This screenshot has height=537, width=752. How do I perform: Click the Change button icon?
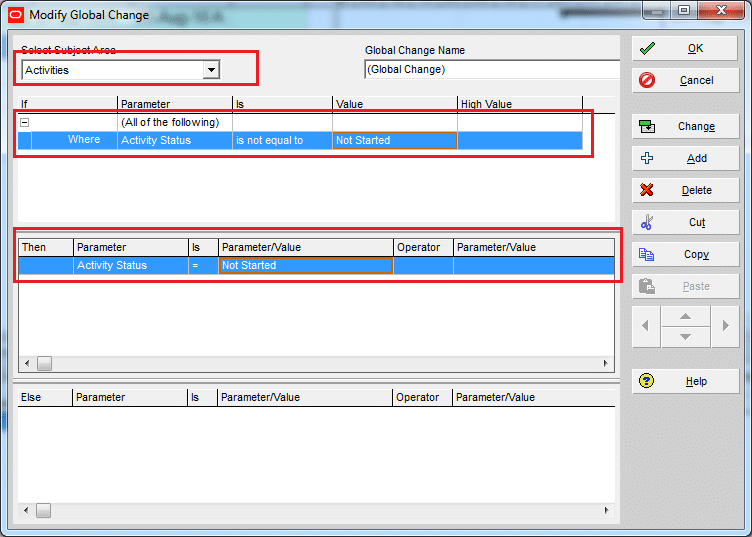coord(647,127)
